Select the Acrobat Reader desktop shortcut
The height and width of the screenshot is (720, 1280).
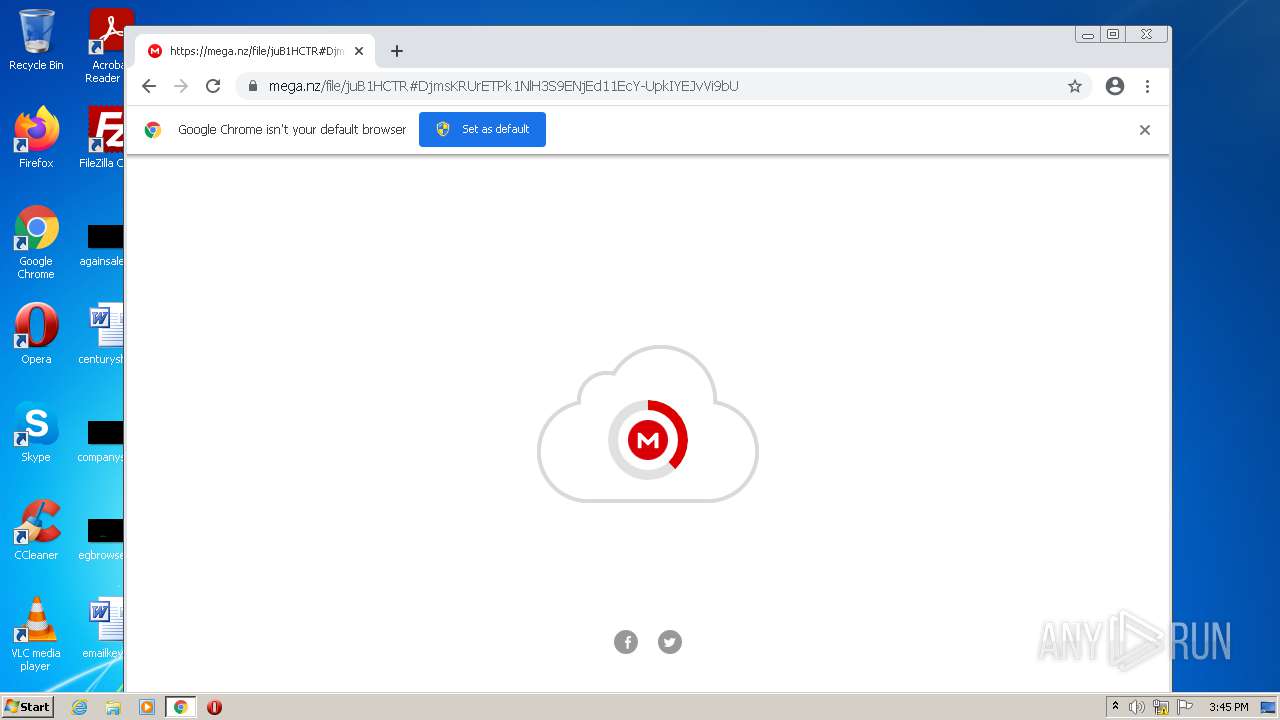(x=105, y=46)
